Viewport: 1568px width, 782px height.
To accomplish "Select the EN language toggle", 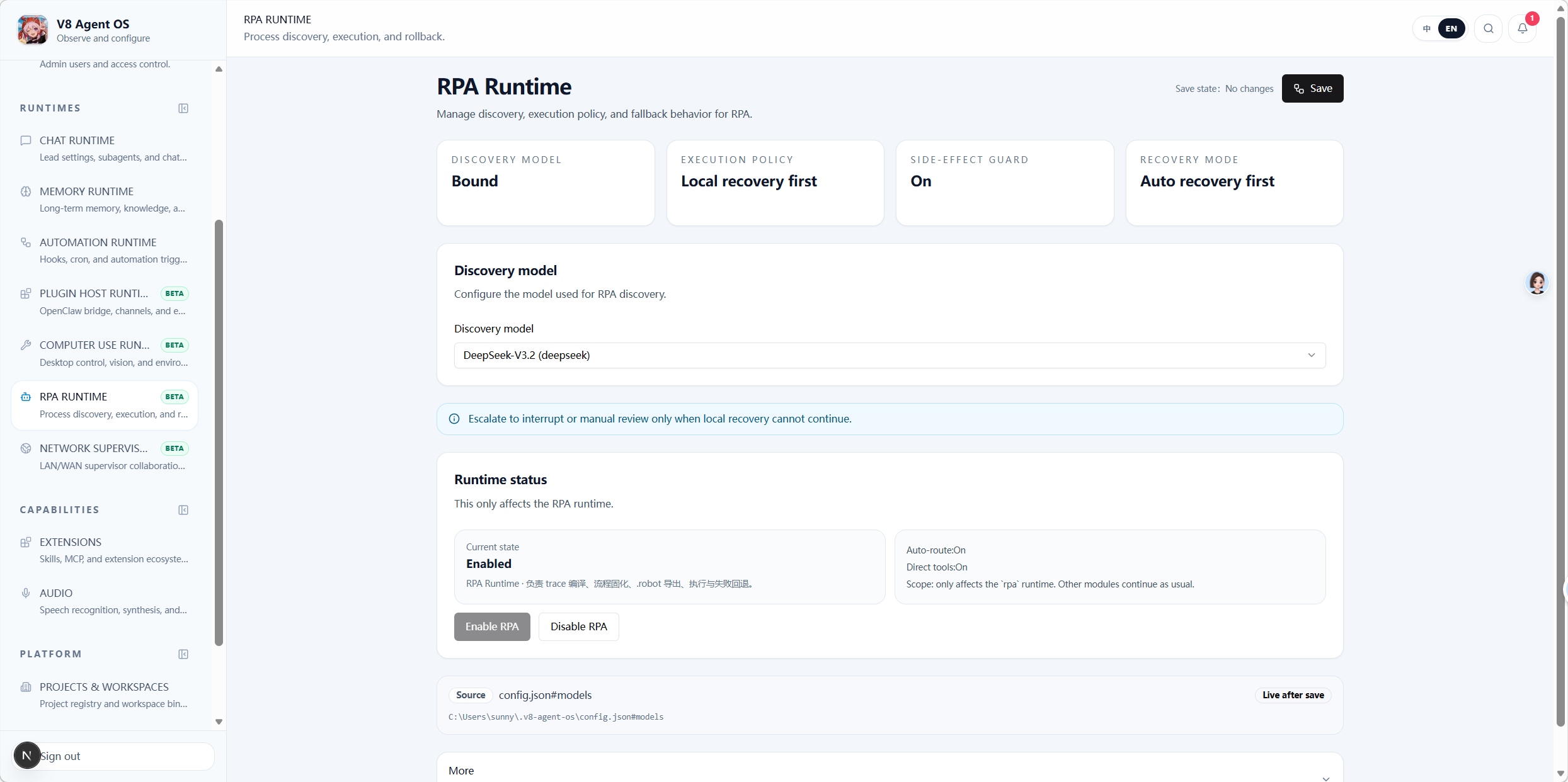I will tap(1451, 28).
